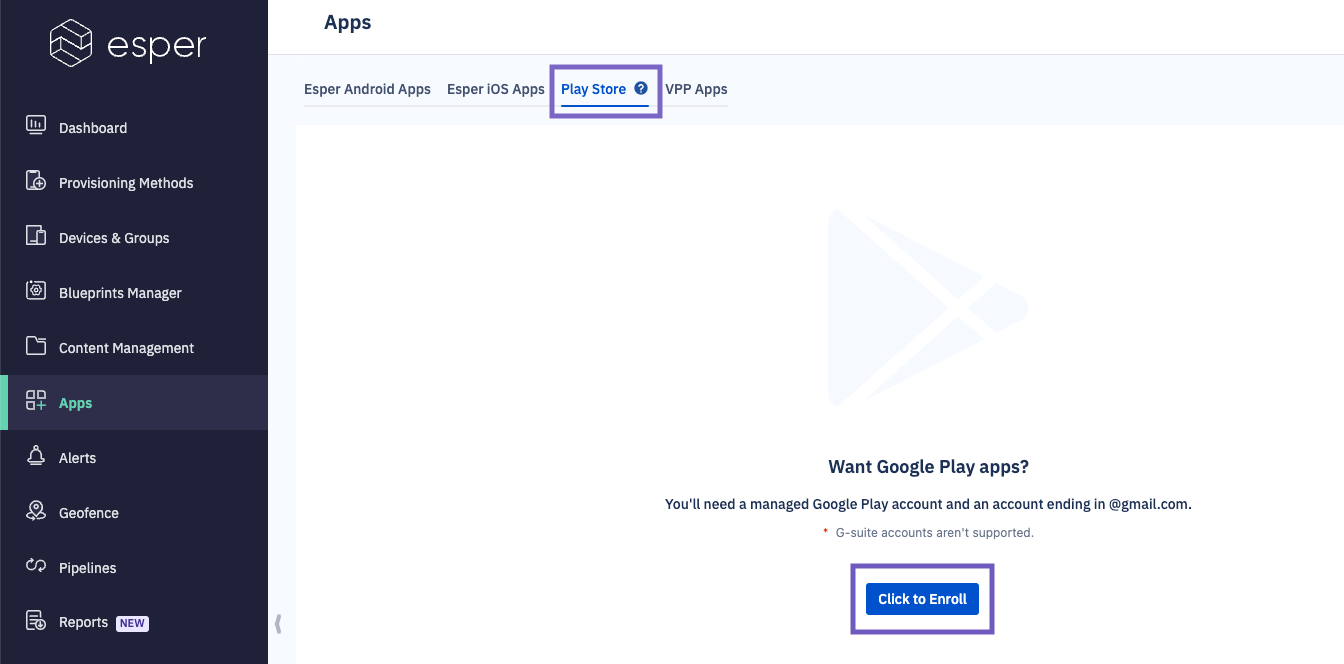1344x664 pixels.
Task: Select the Alerts bell icon
Action: (x=35, y=457)
